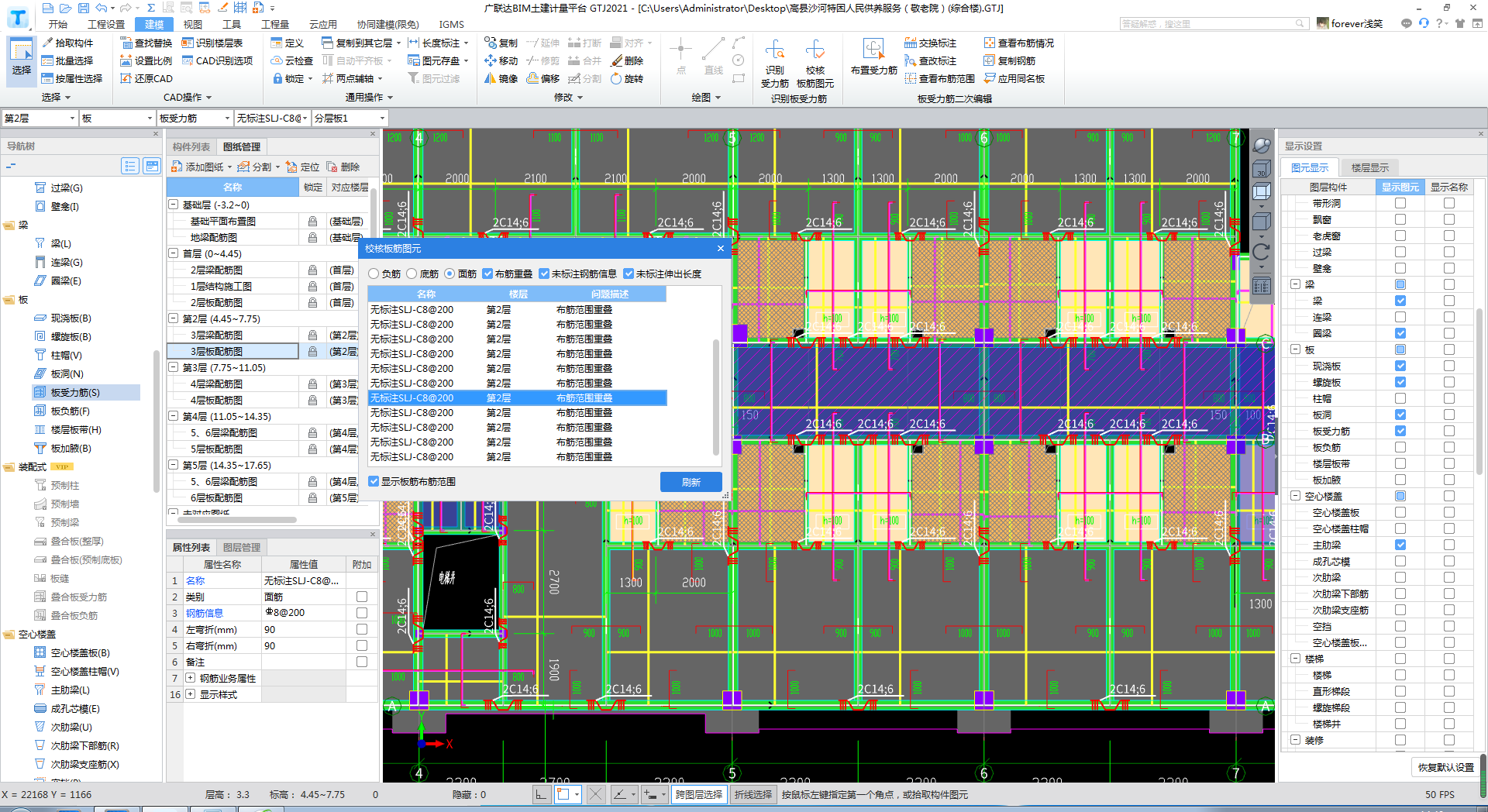Toggle 板受力筋 显示图元 checkbox

pyautogui.click(x=1400, y=431)
